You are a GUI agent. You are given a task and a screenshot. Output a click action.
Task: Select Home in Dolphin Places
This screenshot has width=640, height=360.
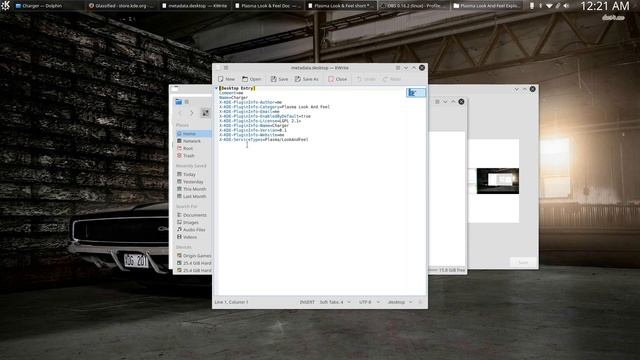(193, 133)
